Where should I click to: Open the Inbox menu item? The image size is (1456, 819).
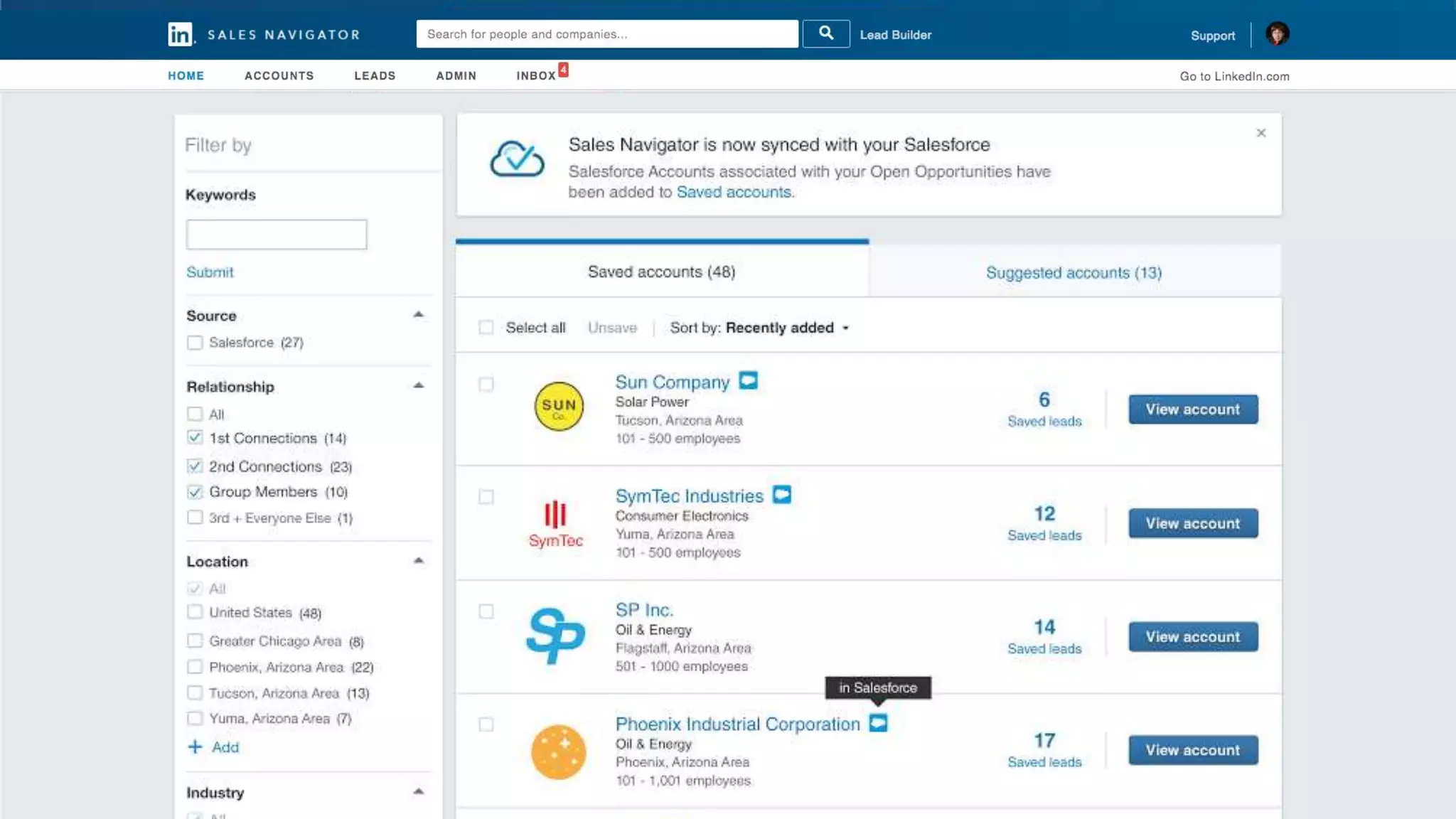click(536, 75)
